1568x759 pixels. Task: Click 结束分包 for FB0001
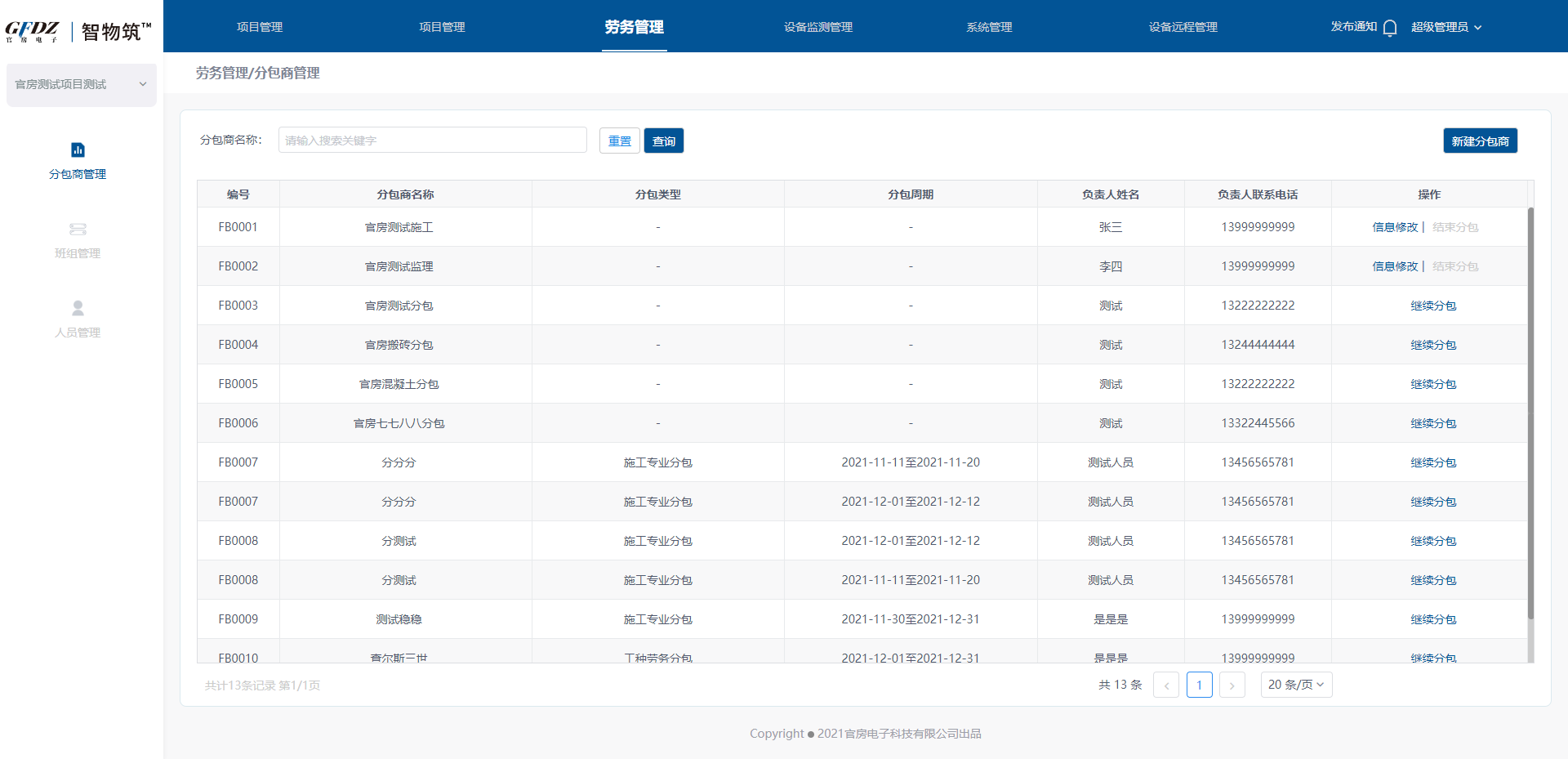[x=1455, y=227]
